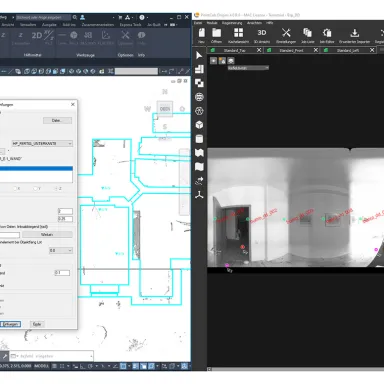Image resolution: width=384 pixels, height=384 pixels.
Task: Click the user account icon in CAD title bar
Action: pos(82,17)
